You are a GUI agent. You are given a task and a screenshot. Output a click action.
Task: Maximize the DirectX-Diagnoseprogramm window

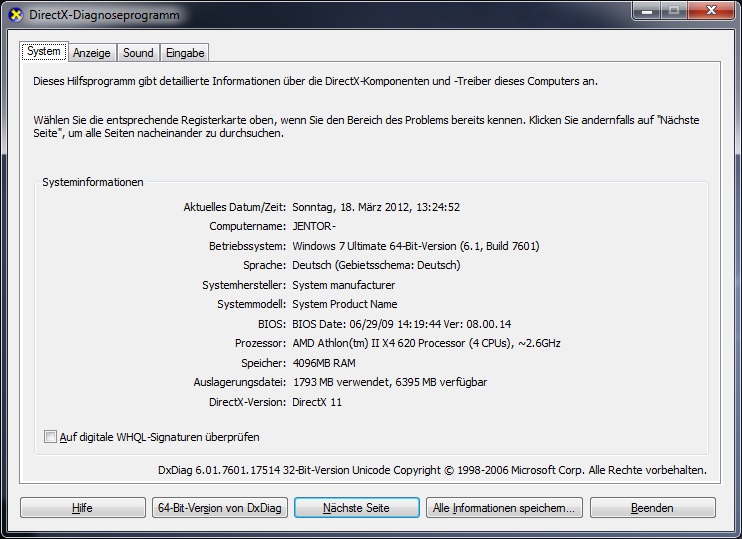[x=674, y=10]
